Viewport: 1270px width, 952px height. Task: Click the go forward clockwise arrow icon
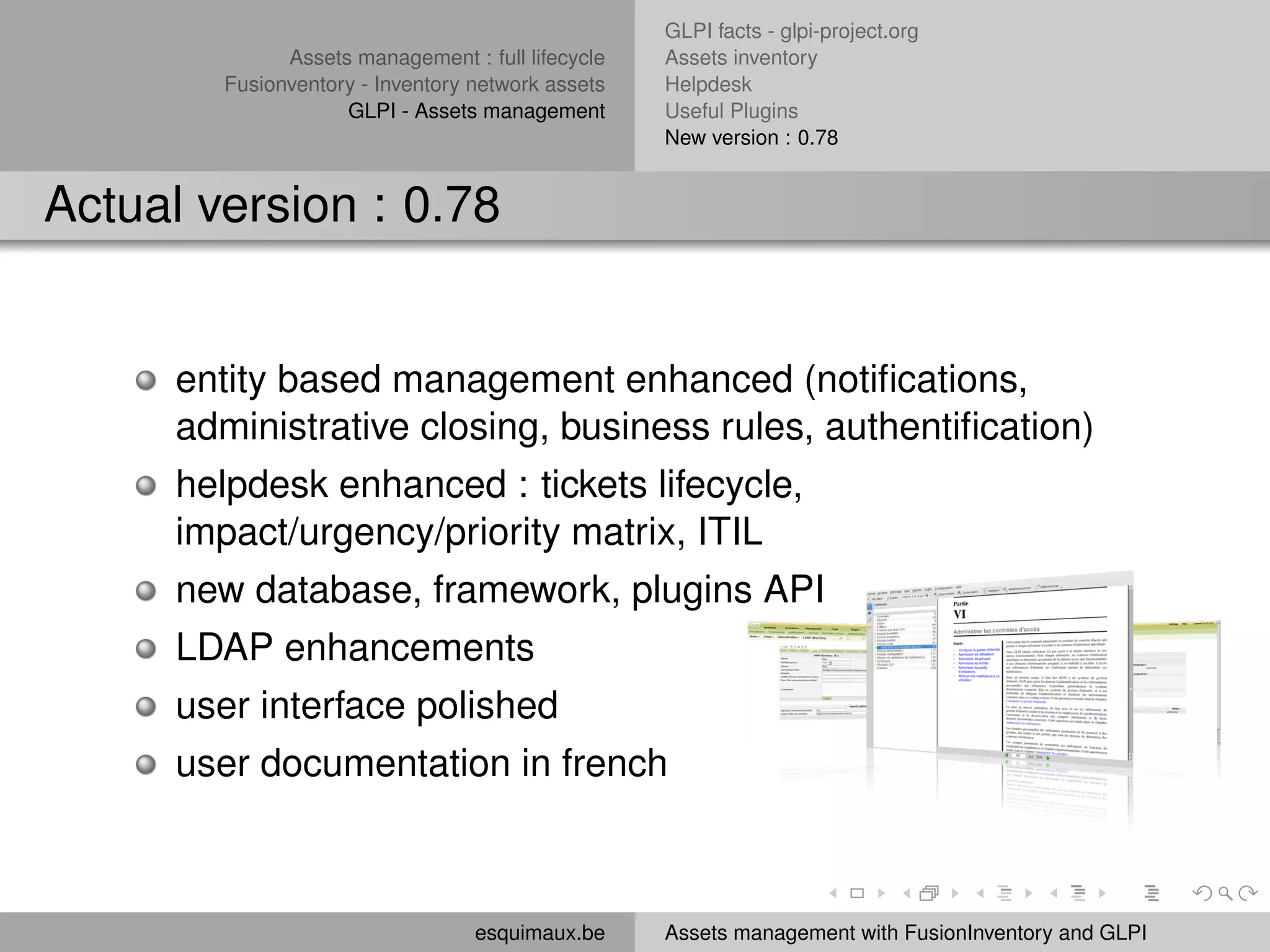click(1248, 893)
